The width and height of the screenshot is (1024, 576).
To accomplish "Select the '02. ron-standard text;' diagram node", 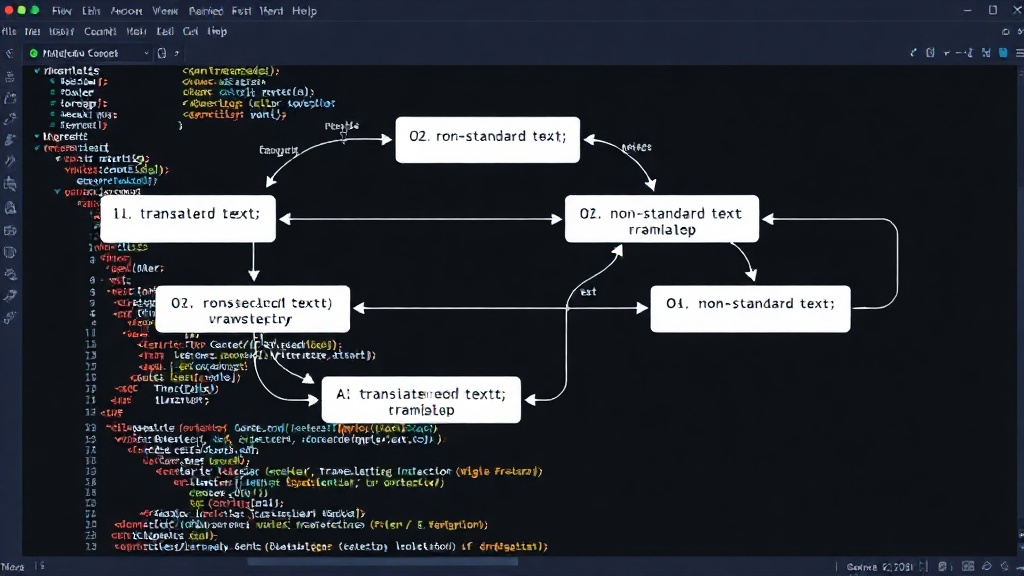I will pos(487,140).
